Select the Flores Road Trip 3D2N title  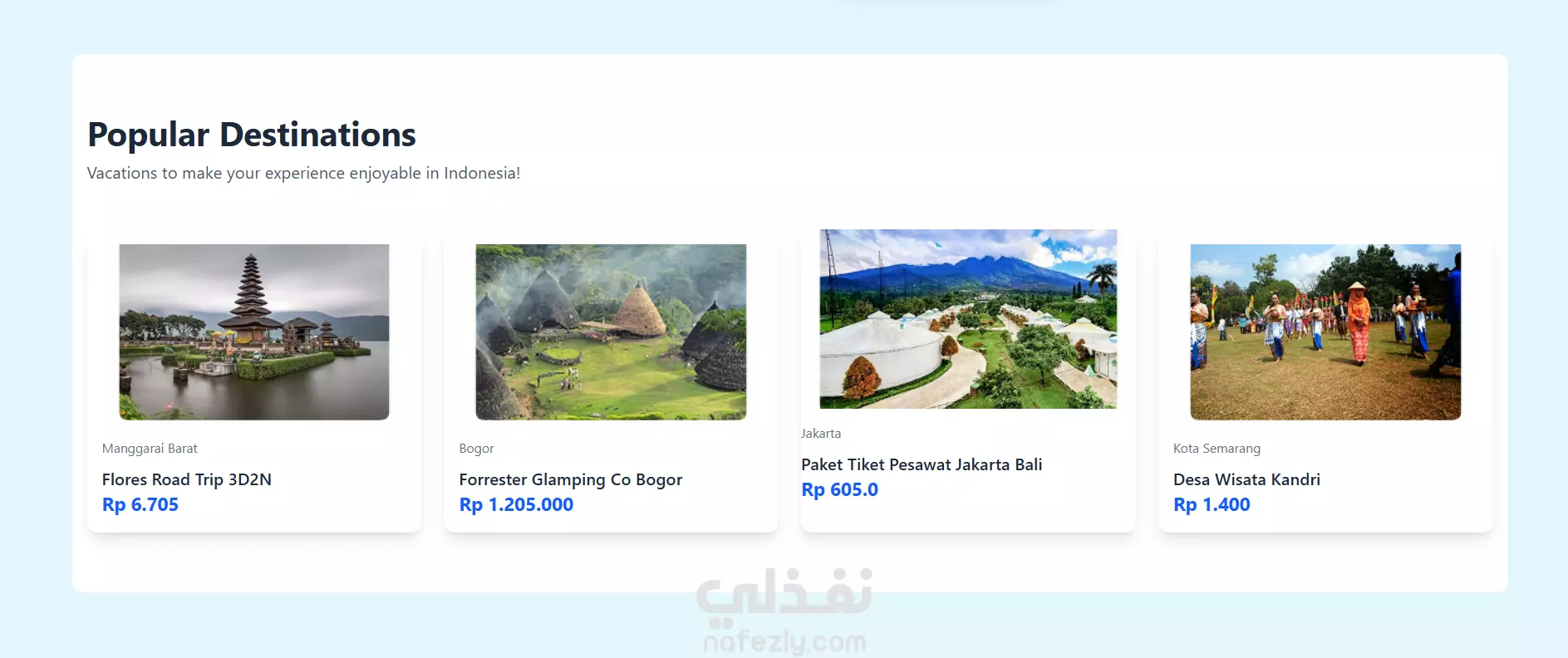187,479
